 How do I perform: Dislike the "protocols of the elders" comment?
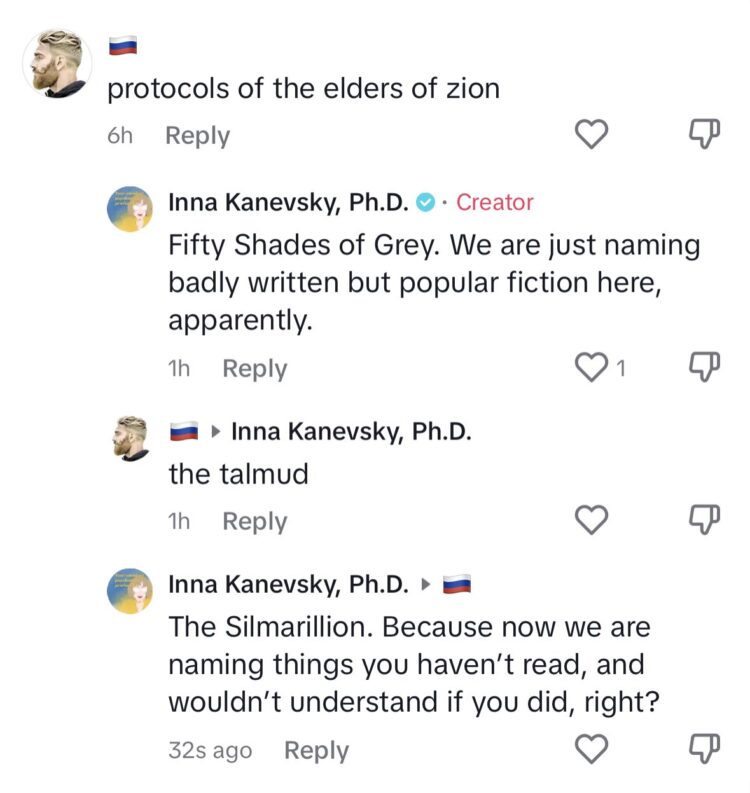706,135
